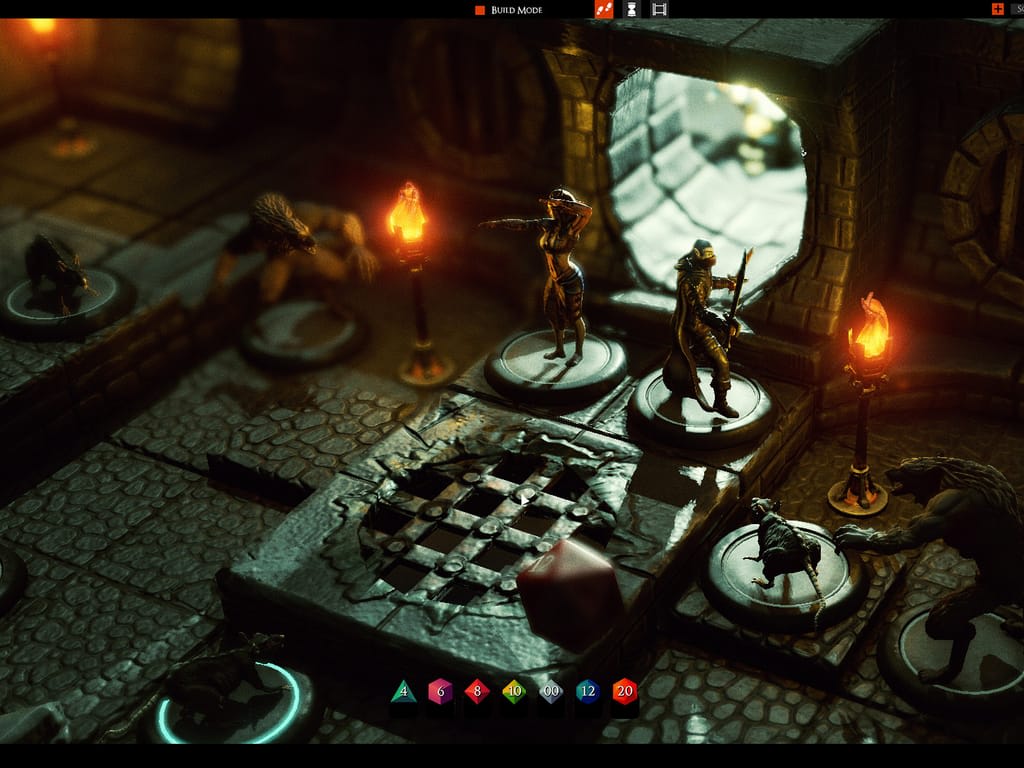
Task: Expand the side panel tab at screen right edge
Action: point(1019,9)
